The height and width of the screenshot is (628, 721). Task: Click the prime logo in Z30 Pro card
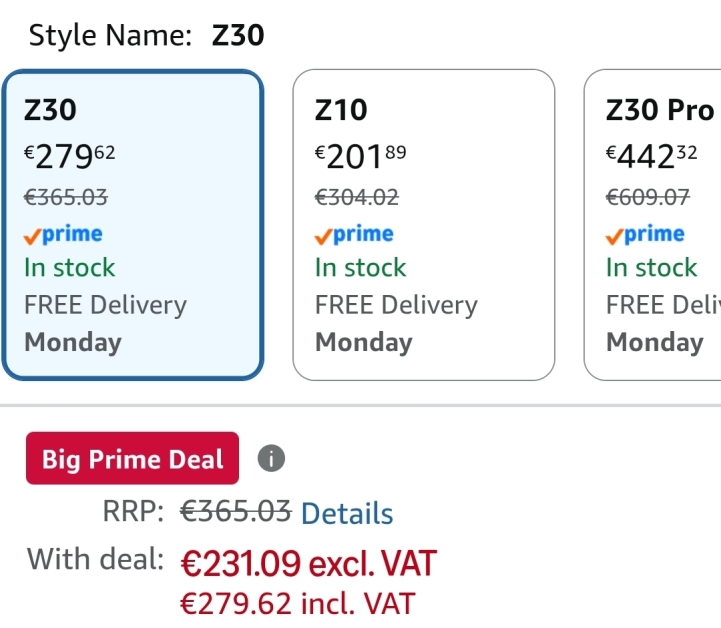point(645,235)
